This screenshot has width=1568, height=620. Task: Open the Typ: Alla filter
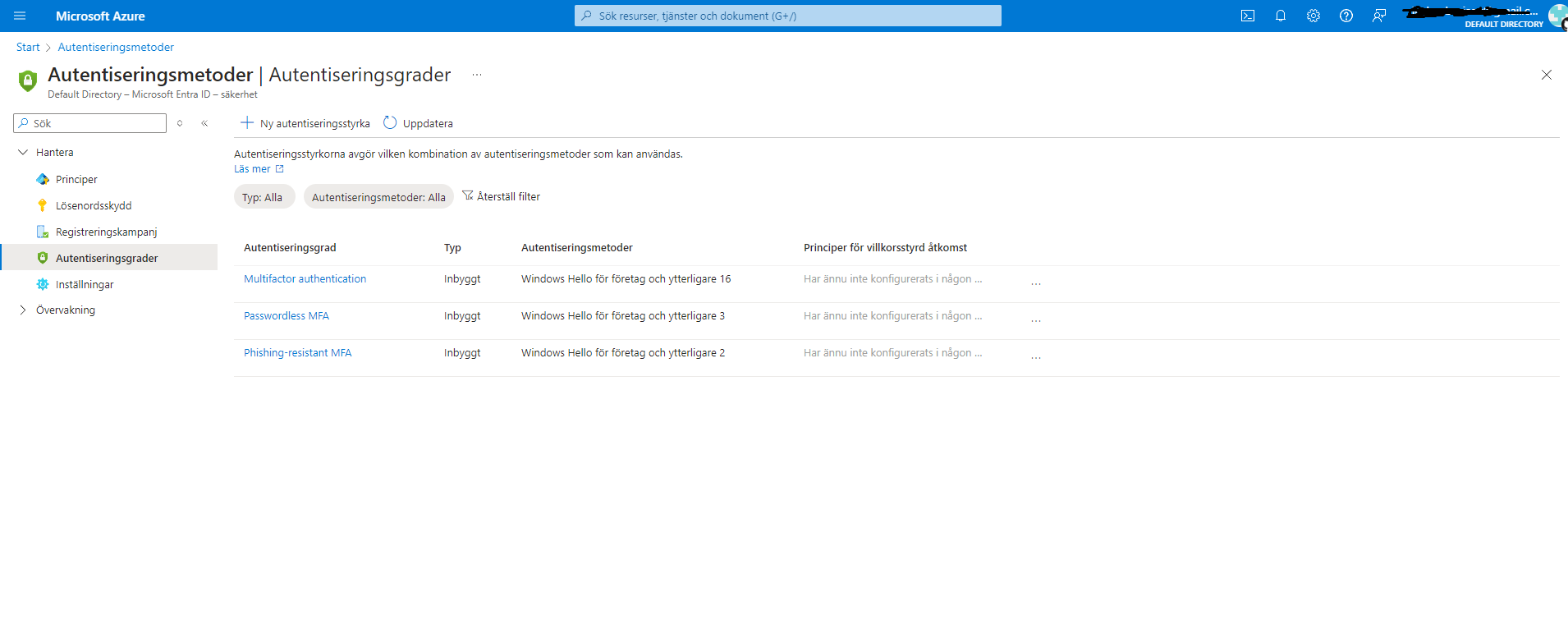pyautogui.click(x=264, y=197)
